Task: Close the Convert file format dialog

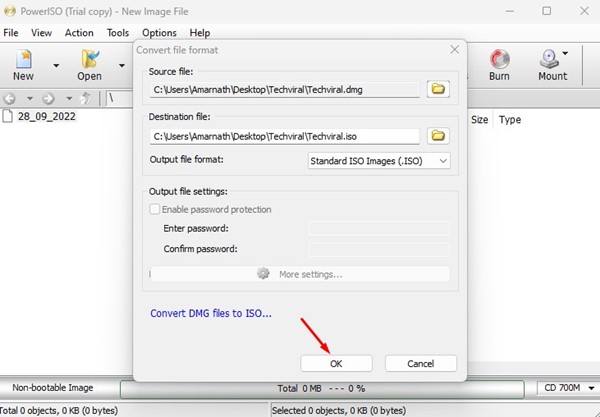Action: click(x=455, y=50)
